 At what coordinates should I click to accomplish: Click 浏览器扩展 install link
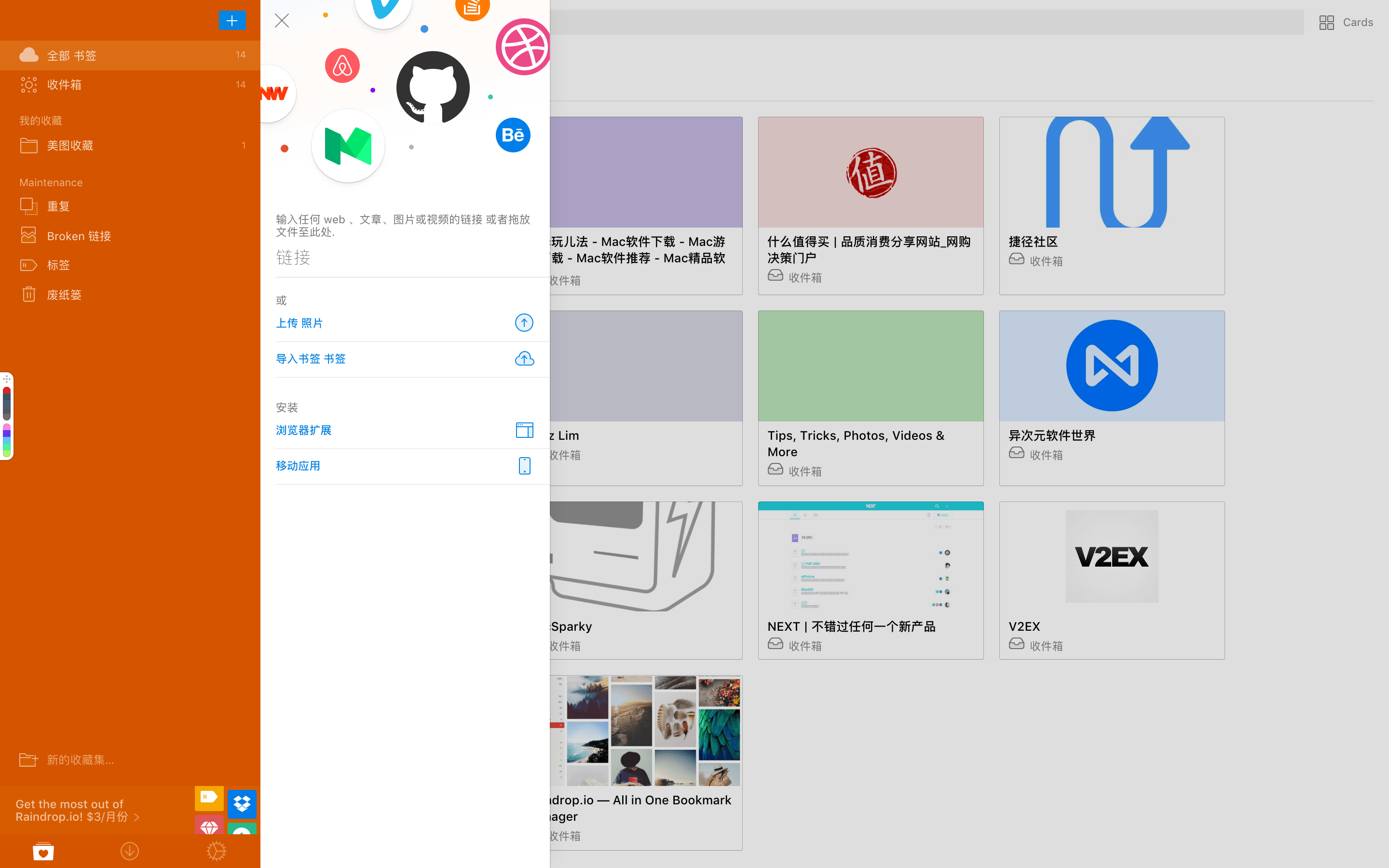[x=304, y=430]
